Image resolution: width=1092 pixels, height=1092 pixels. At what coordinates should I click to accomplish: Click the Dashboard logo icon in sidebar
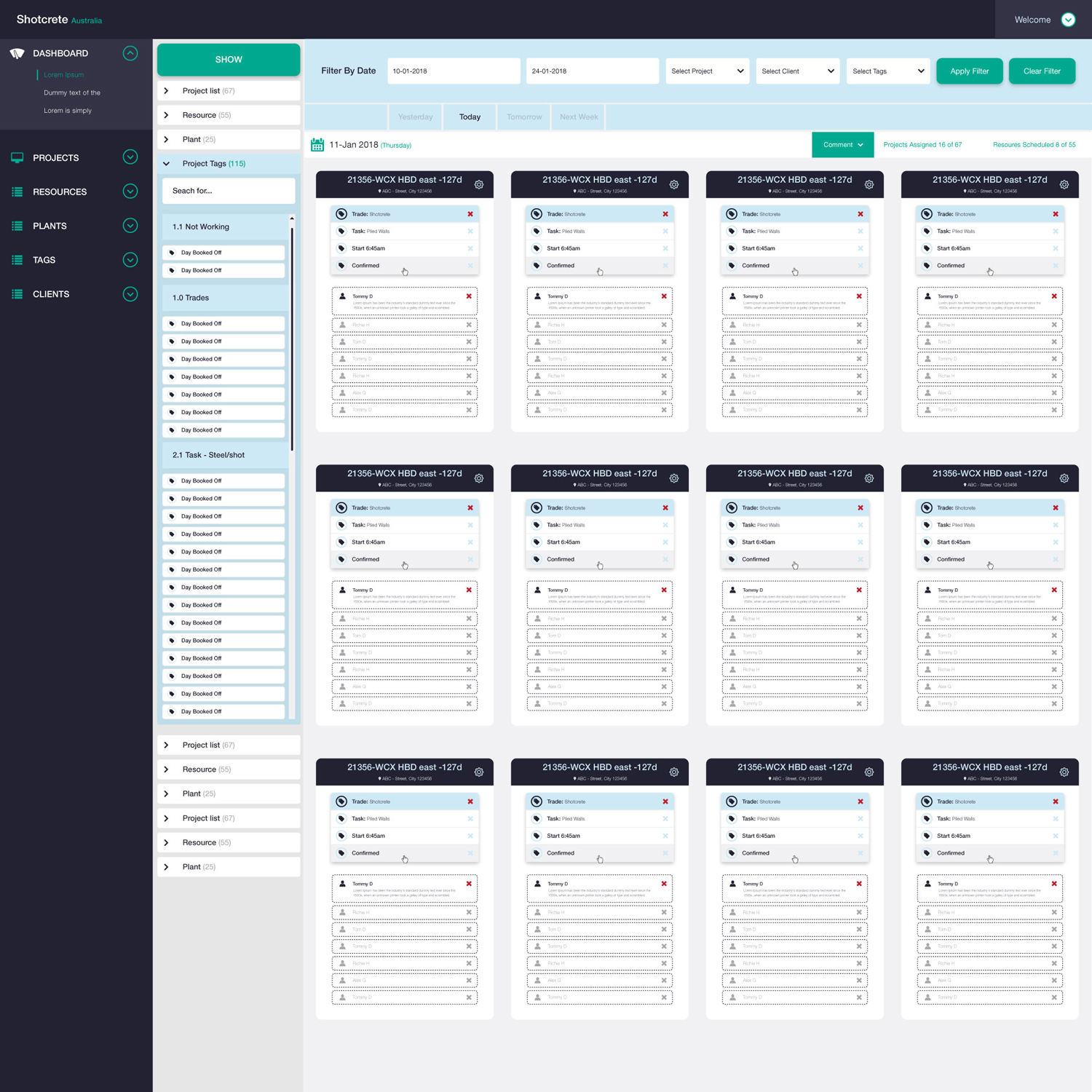pos(17,53)
